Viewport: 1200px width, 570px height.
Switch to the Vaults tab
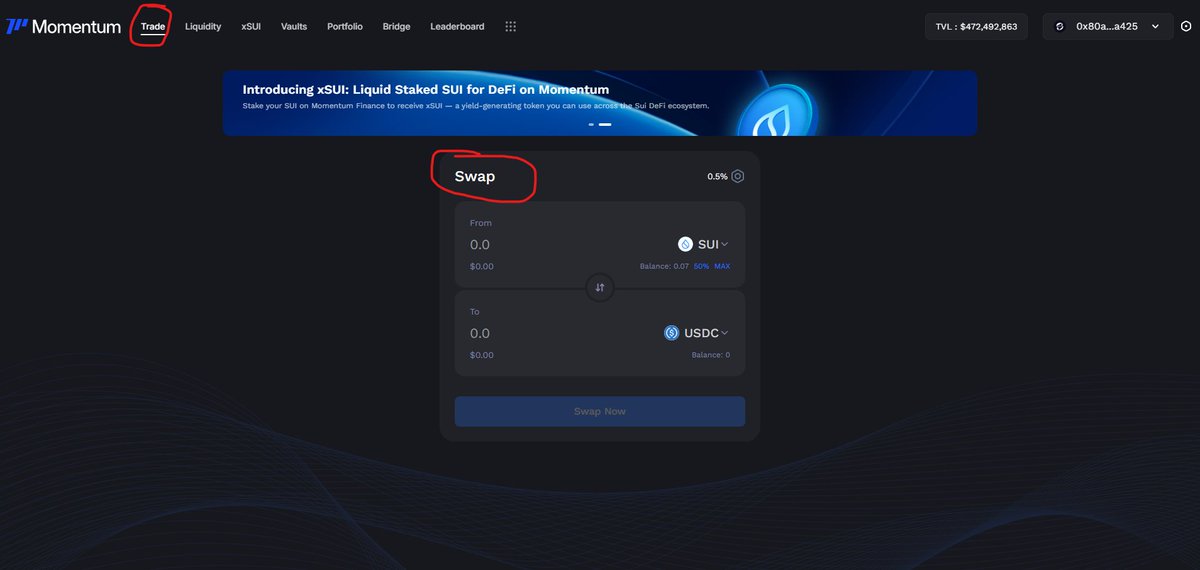coord(294,27)
